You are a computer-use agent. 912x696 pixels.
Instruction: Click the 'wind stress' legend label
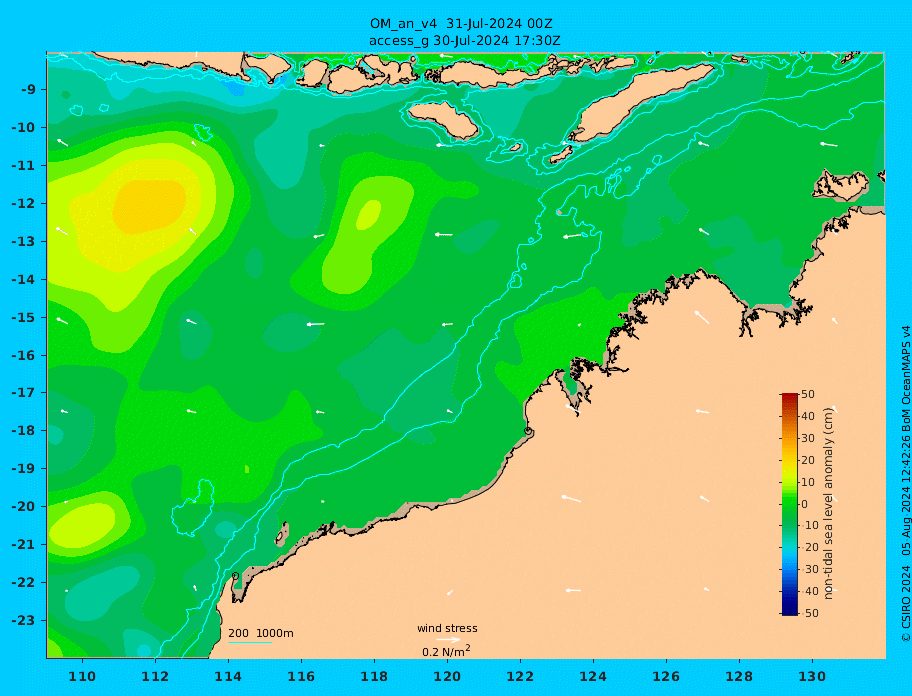(x=447, y=628)
